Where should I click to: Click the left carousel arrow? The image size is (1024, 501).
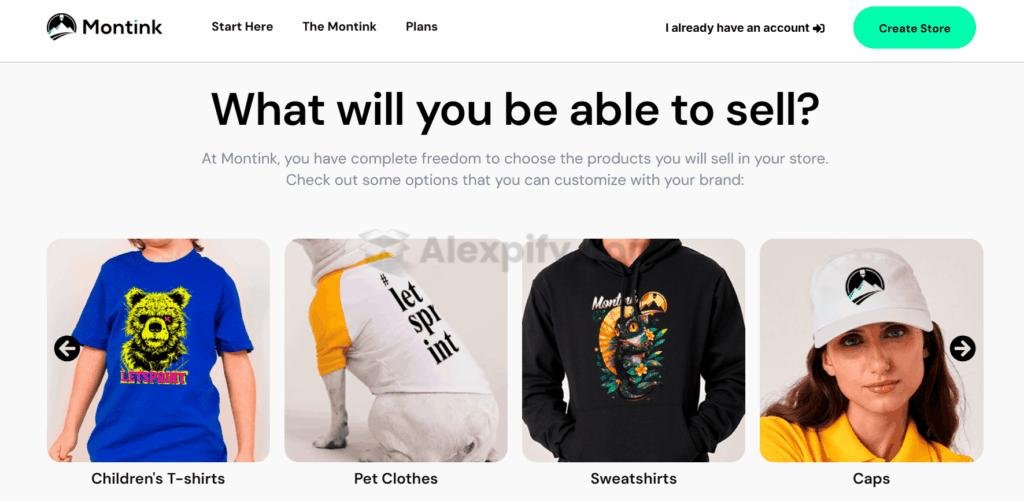[x=67, y=348]
